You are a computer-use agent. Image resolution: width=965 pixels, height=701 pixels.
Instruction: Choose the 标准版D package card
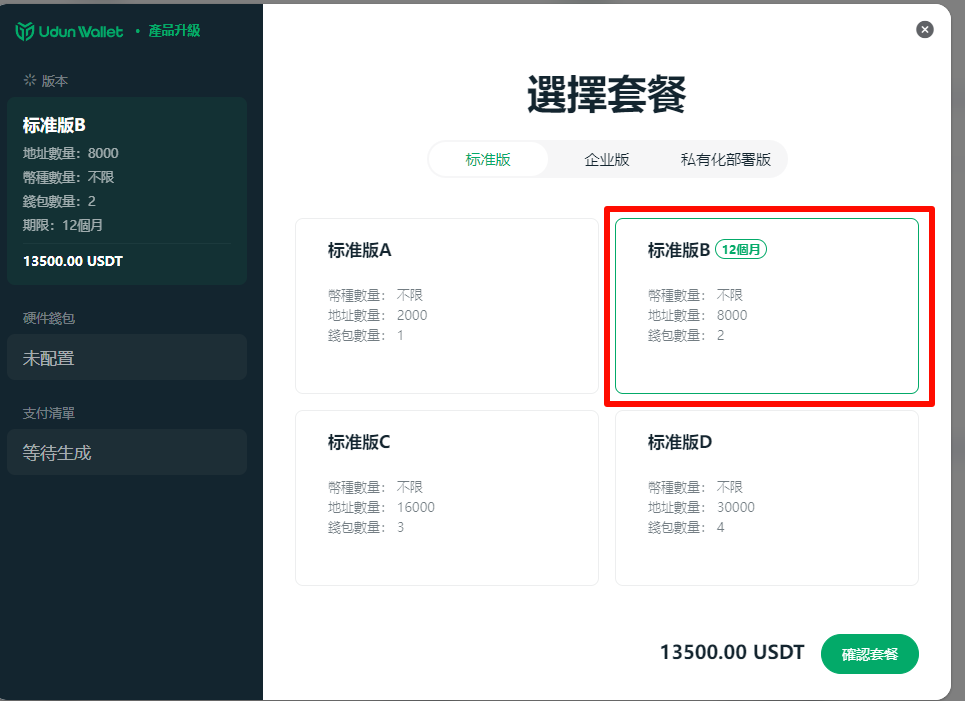pos(766,498)
